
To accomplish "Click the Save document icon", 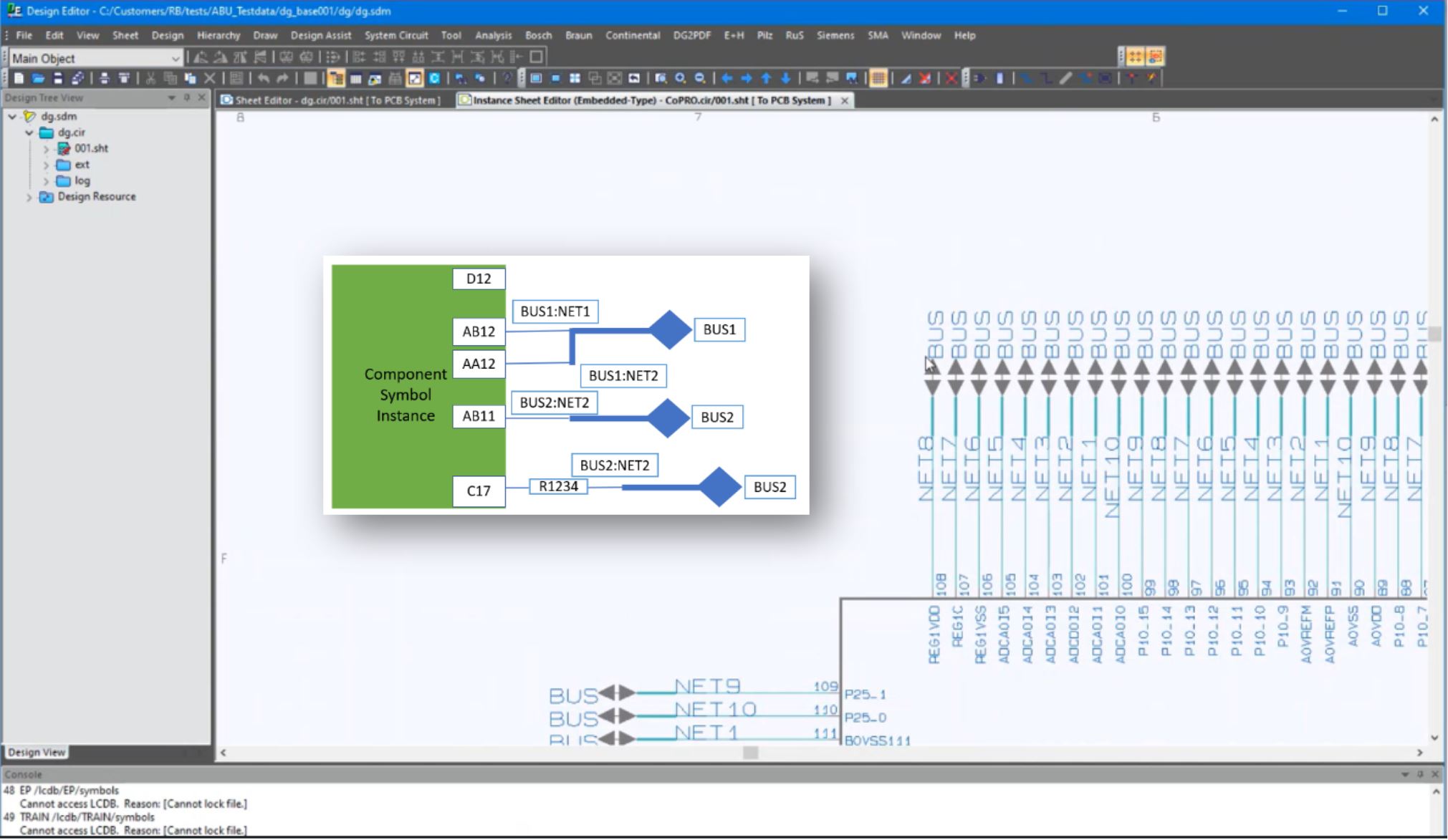I will 56,79.
